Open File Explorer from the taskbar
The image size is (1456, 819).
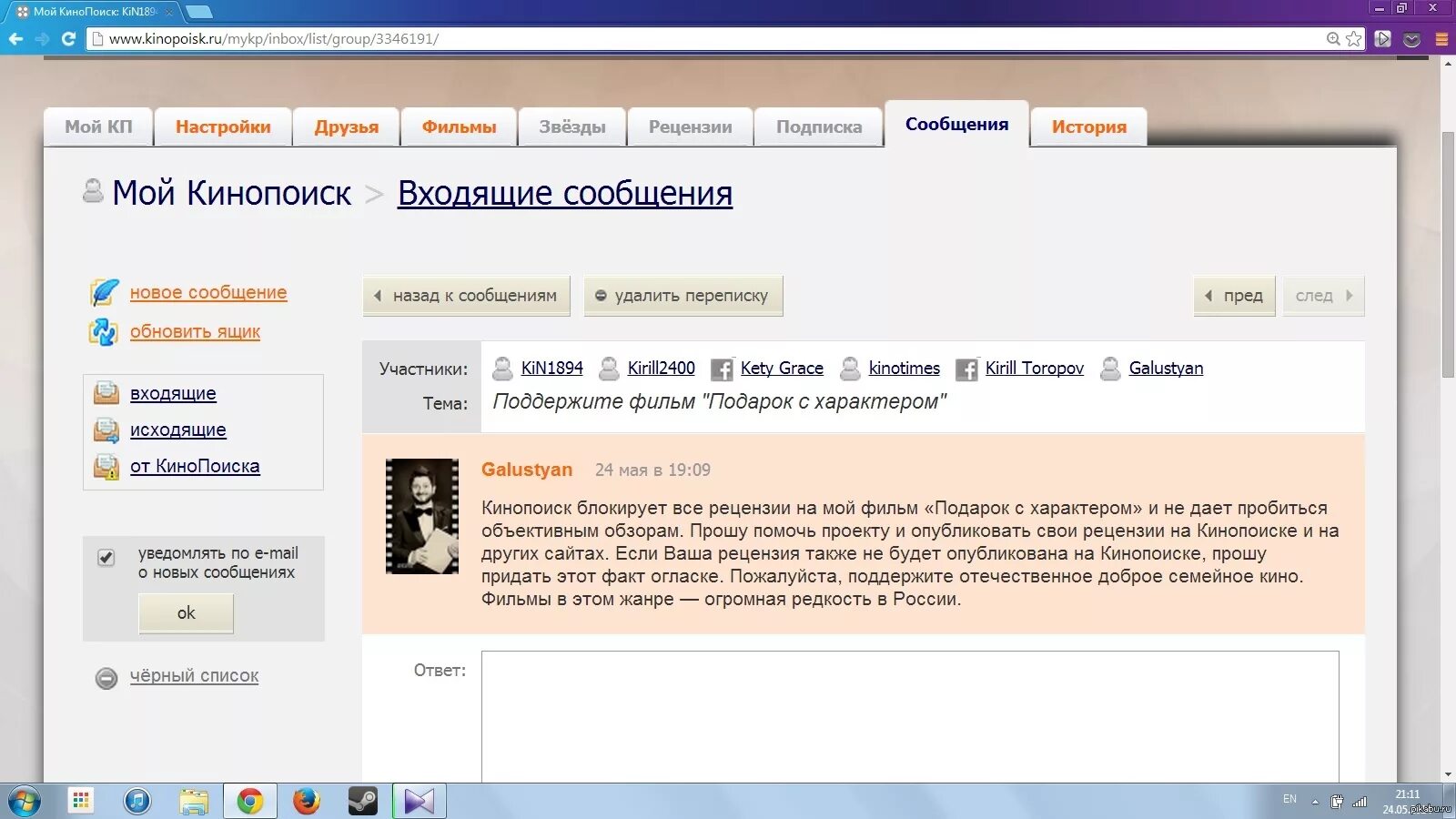(x=194, y=802)
